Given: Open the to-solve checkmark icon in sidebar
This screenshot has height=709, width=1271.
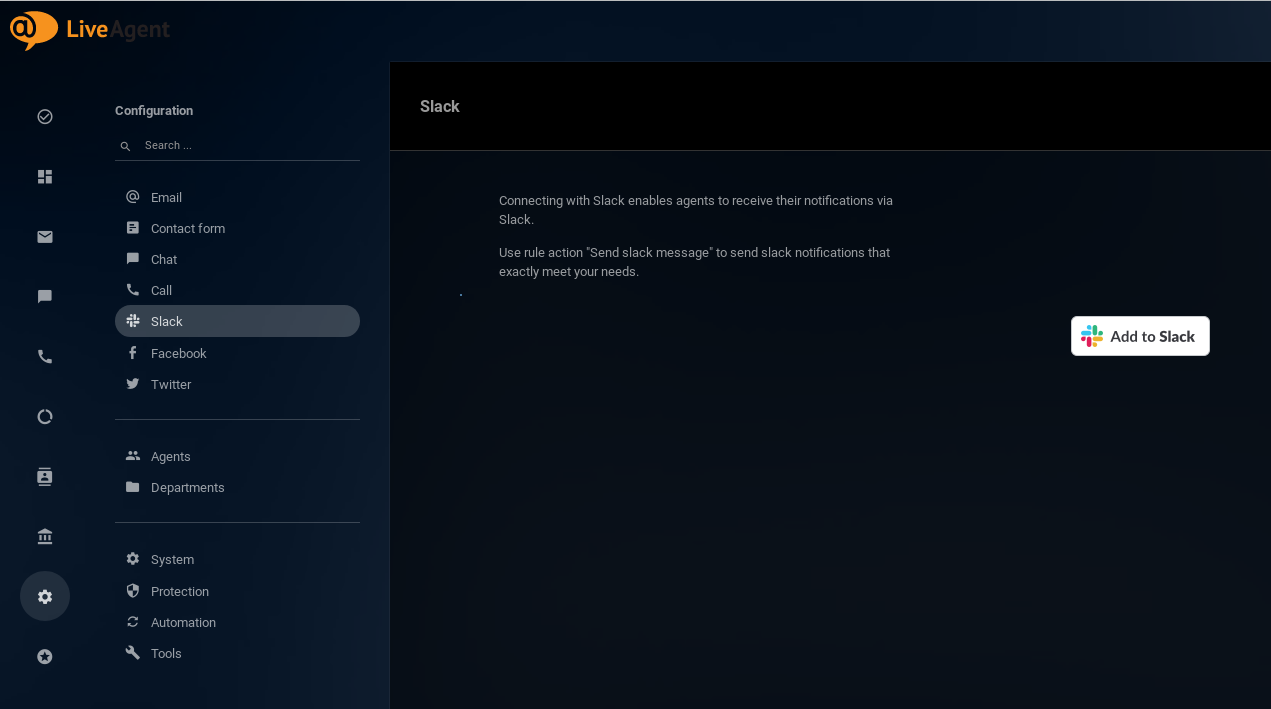Looking at the screenshot, I should point(45,117).
